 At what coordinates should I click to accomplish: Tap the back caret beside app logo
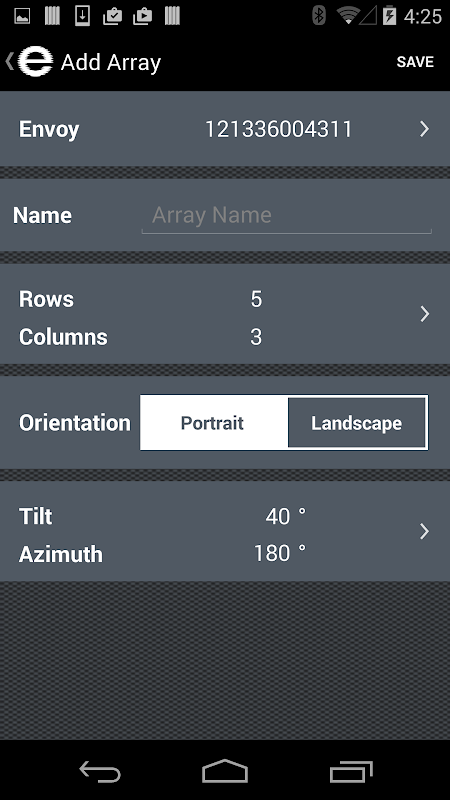[10, 61]
